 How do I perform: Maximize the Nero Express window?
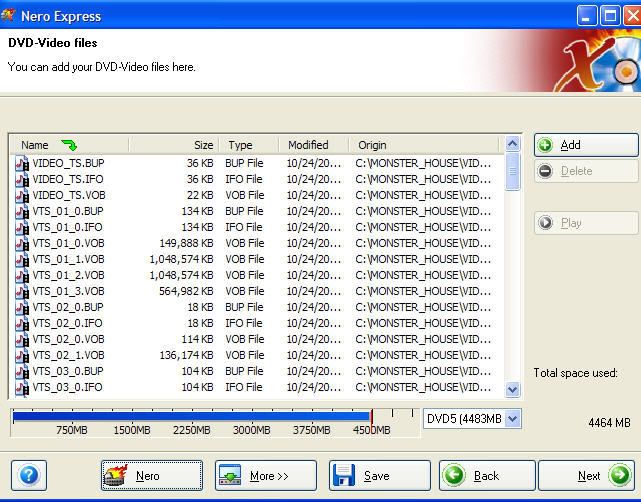(610, 16)
